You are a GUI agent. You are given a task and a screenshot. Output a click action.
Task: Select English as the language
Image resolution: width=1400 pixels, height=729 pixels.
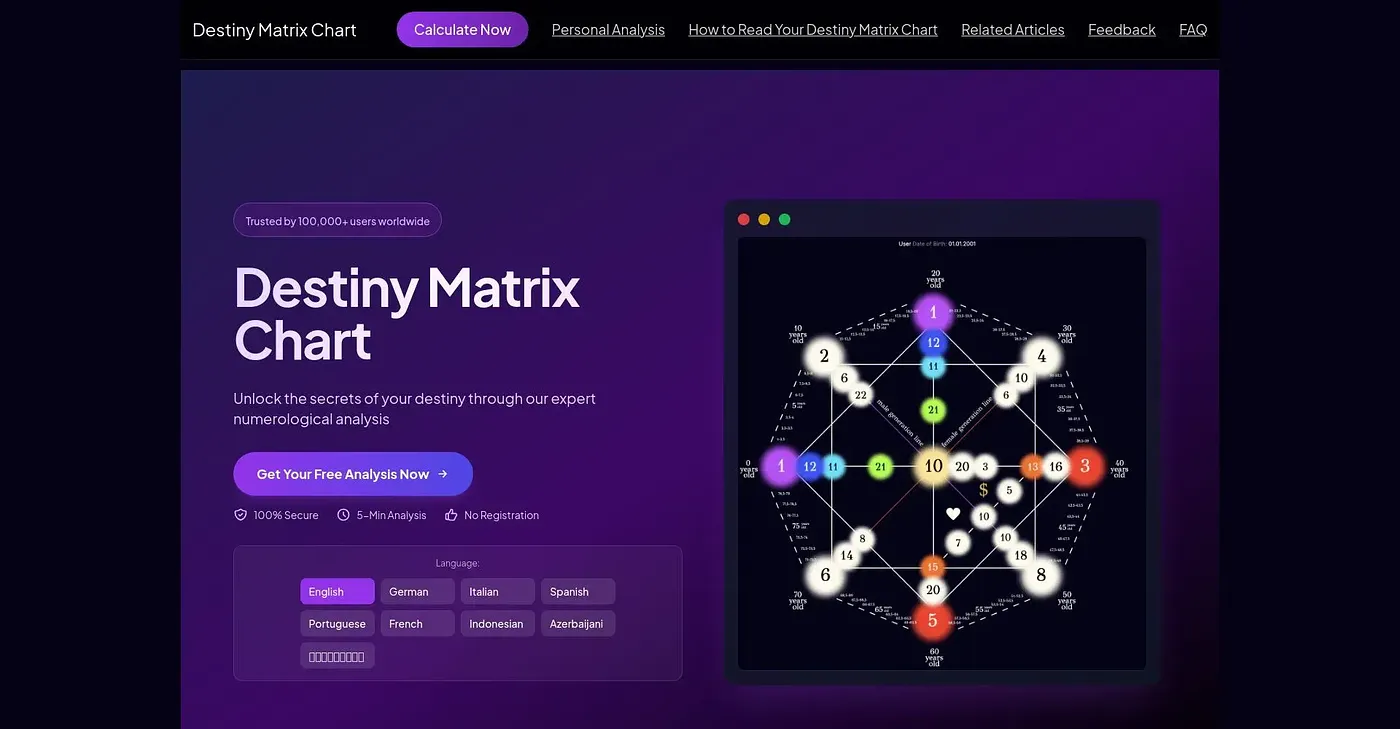(x=337, y=592)
